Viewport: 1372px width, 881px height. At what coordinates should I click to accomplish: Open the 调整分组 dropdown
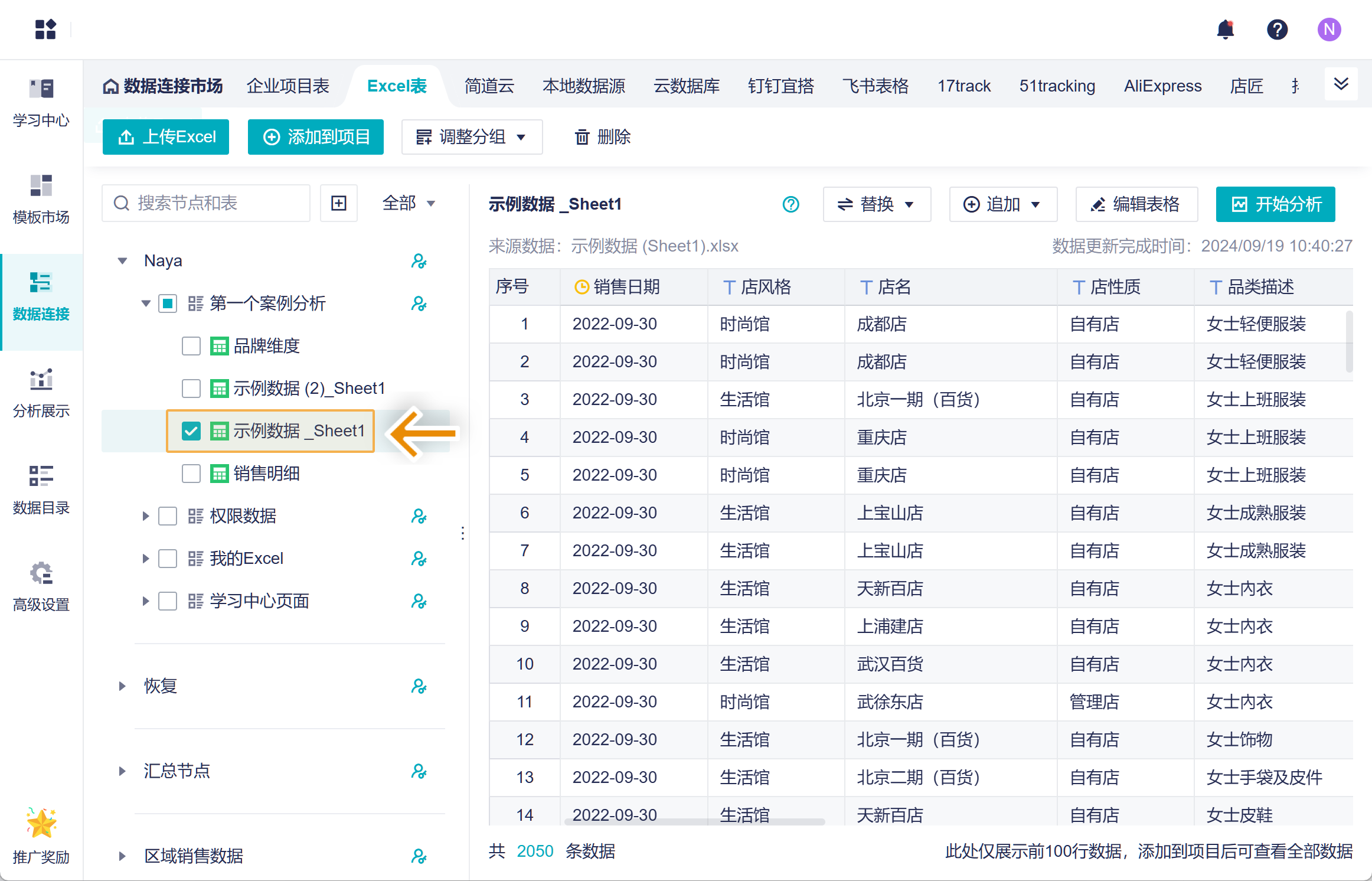(x=472, y=137)
